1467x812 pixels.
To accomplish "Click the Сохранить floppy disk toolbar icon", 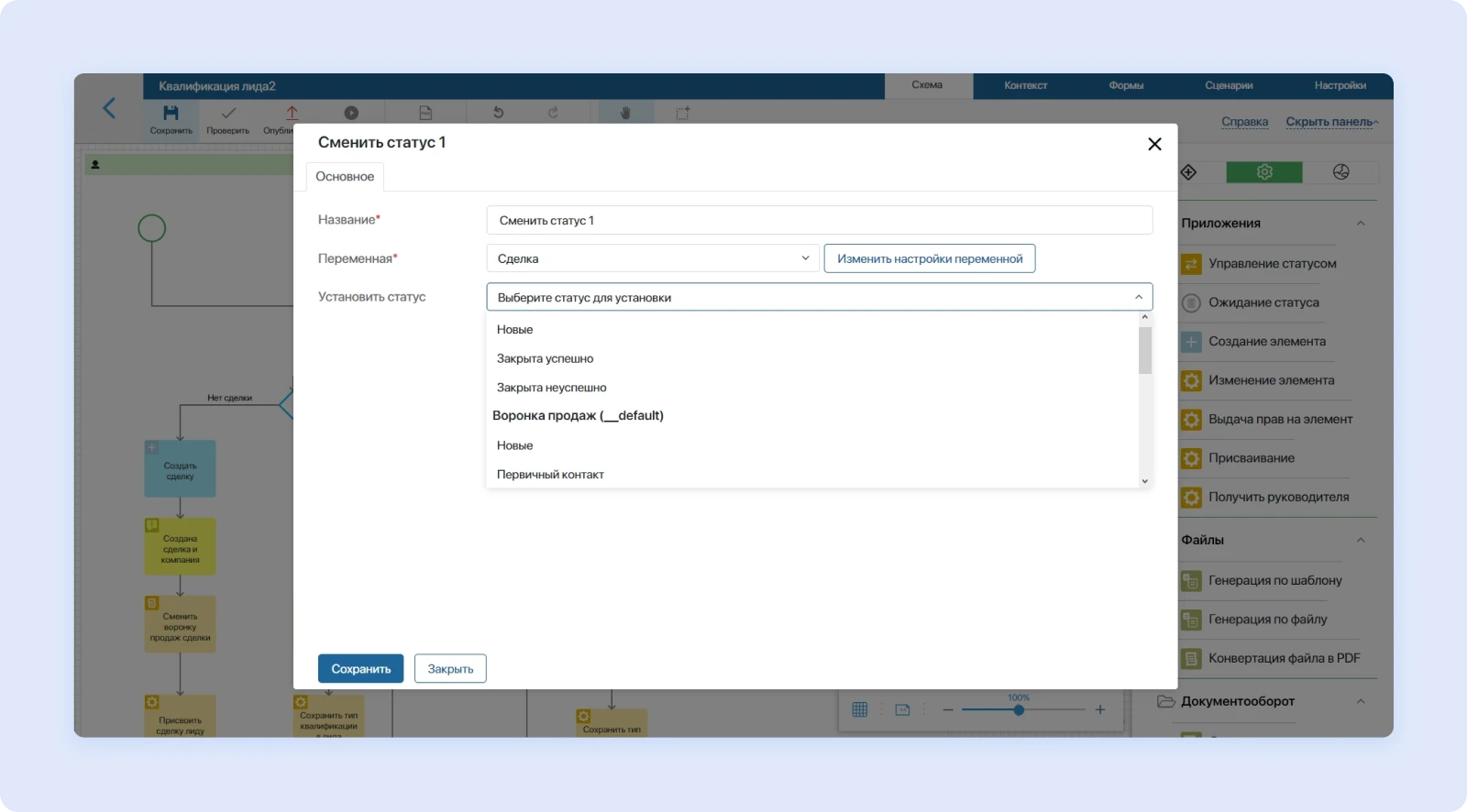I will click(171, 113).
